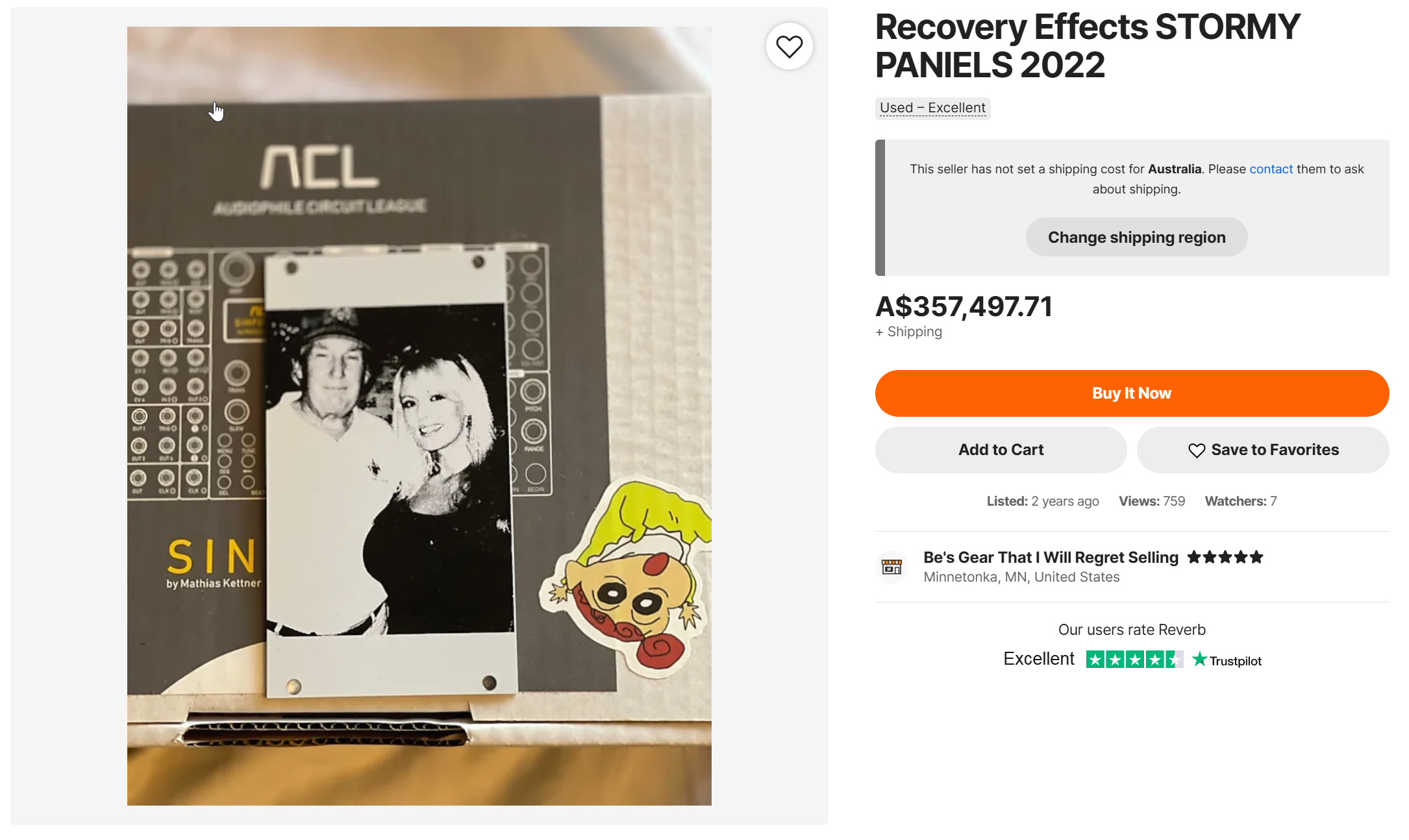Image resolution: width=1409 pixels, height=840 pixels.
Task: Click the Minnetonka, MN seller location
Action: click(x=1021, y=577)
